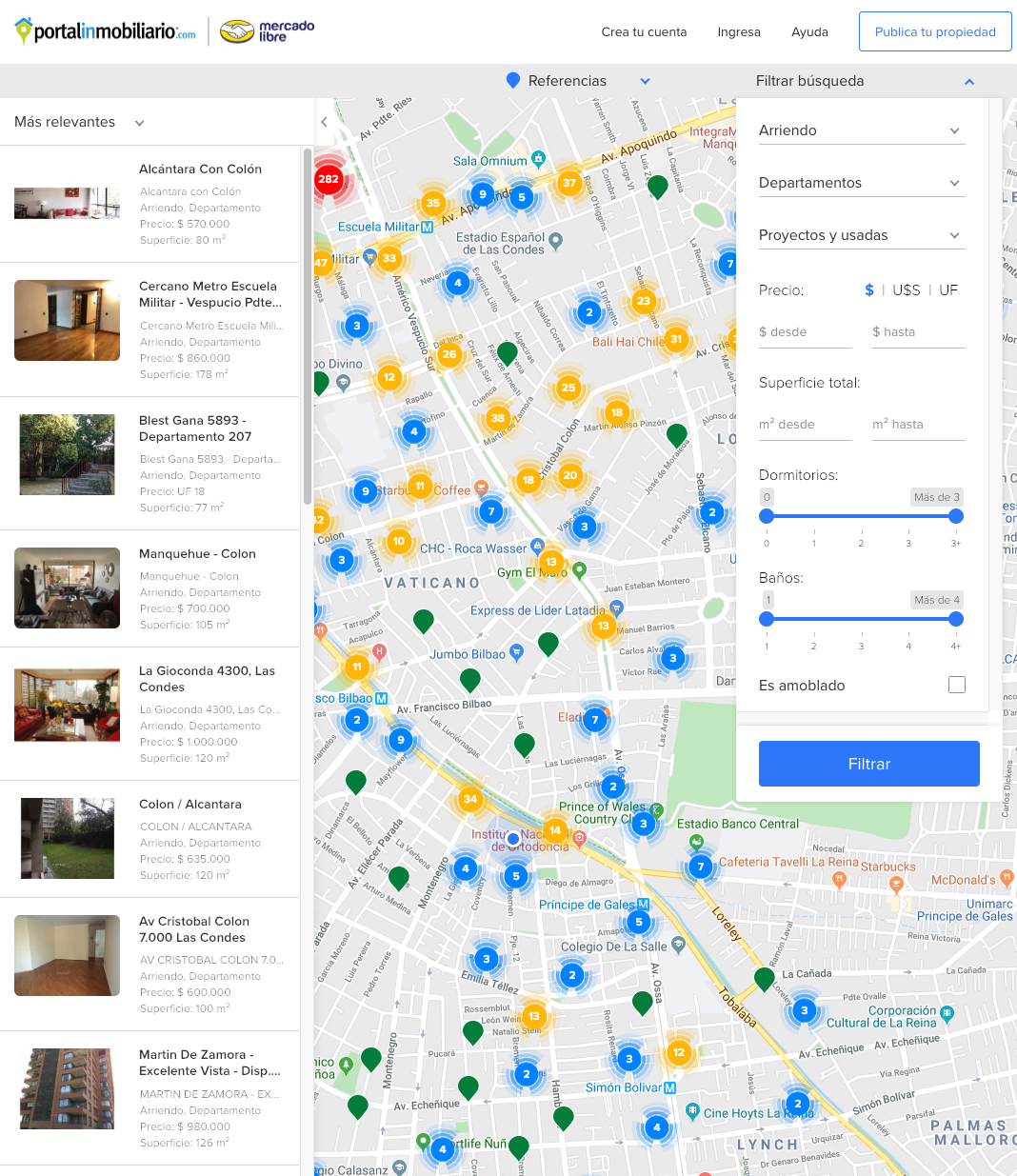Image resolution: width=1017 pixels, height=1176 pixels.
Task: Click the blue Filtrar button
Action: [869, 764]
